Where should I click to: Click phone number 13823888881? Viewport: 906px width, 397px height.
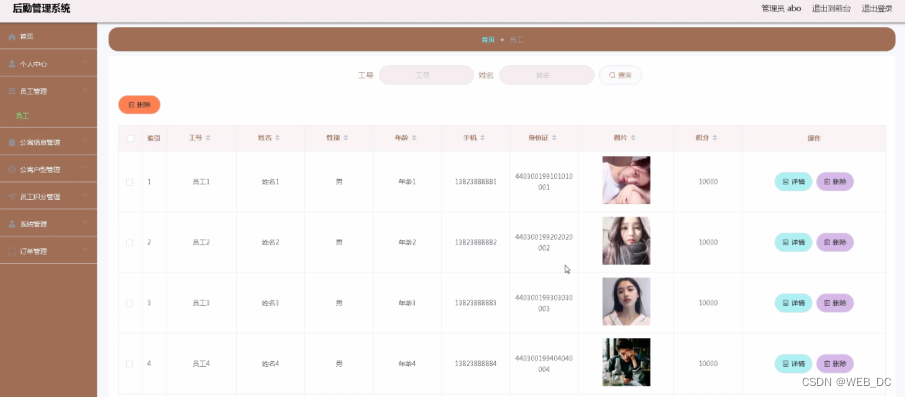(476, 181)
